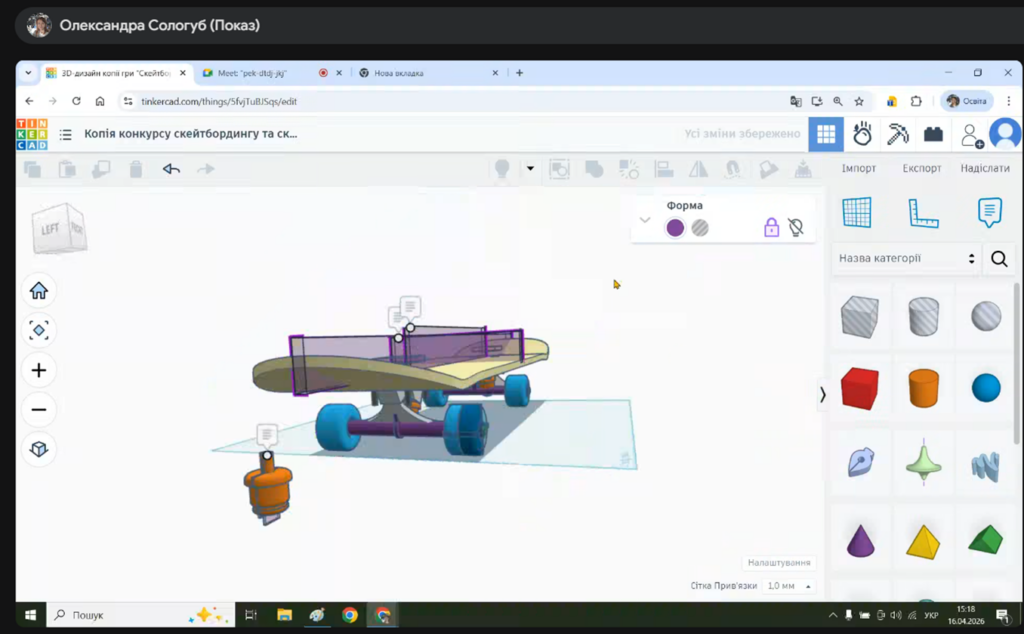Viewport: 1024px width, 634px height.
Task: Select the red box shape thumbnail
Action: [859, 388]
